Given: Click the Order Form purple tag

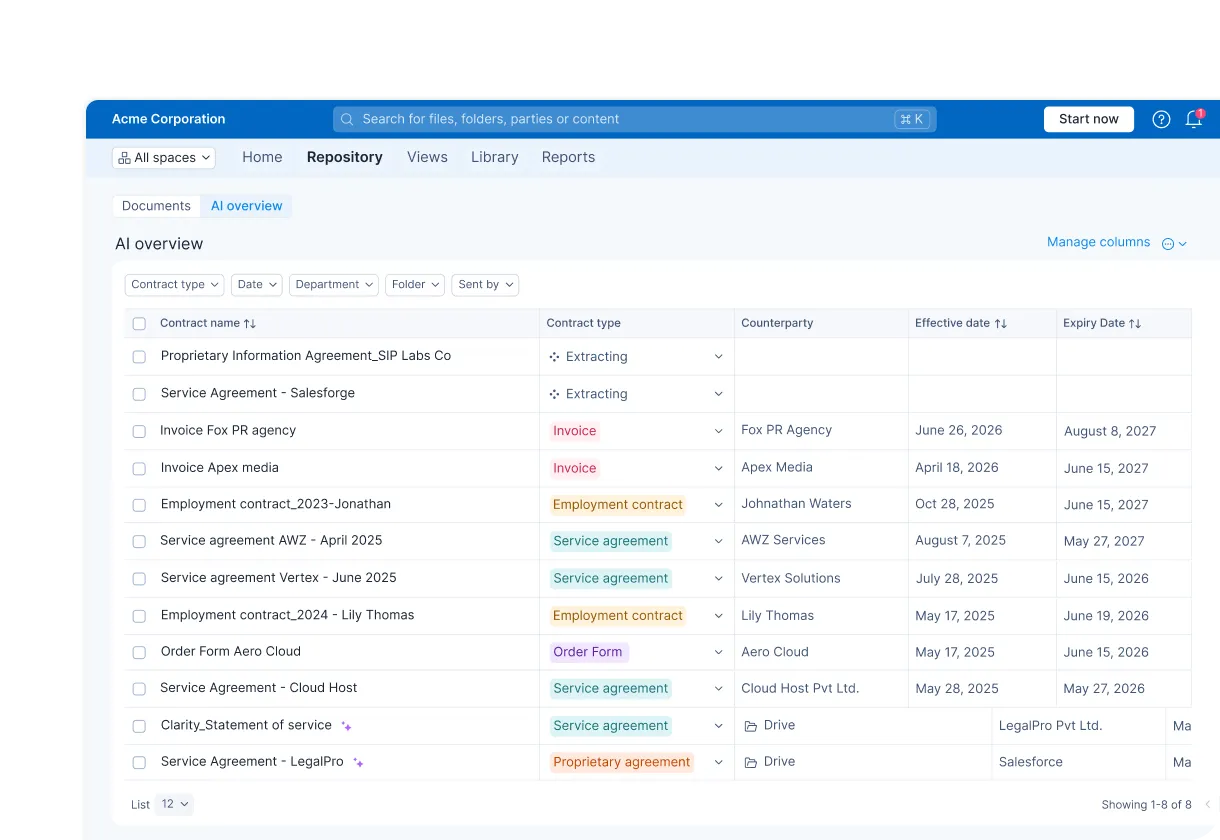Looking at the screenshot, I should tap(588, 652).
